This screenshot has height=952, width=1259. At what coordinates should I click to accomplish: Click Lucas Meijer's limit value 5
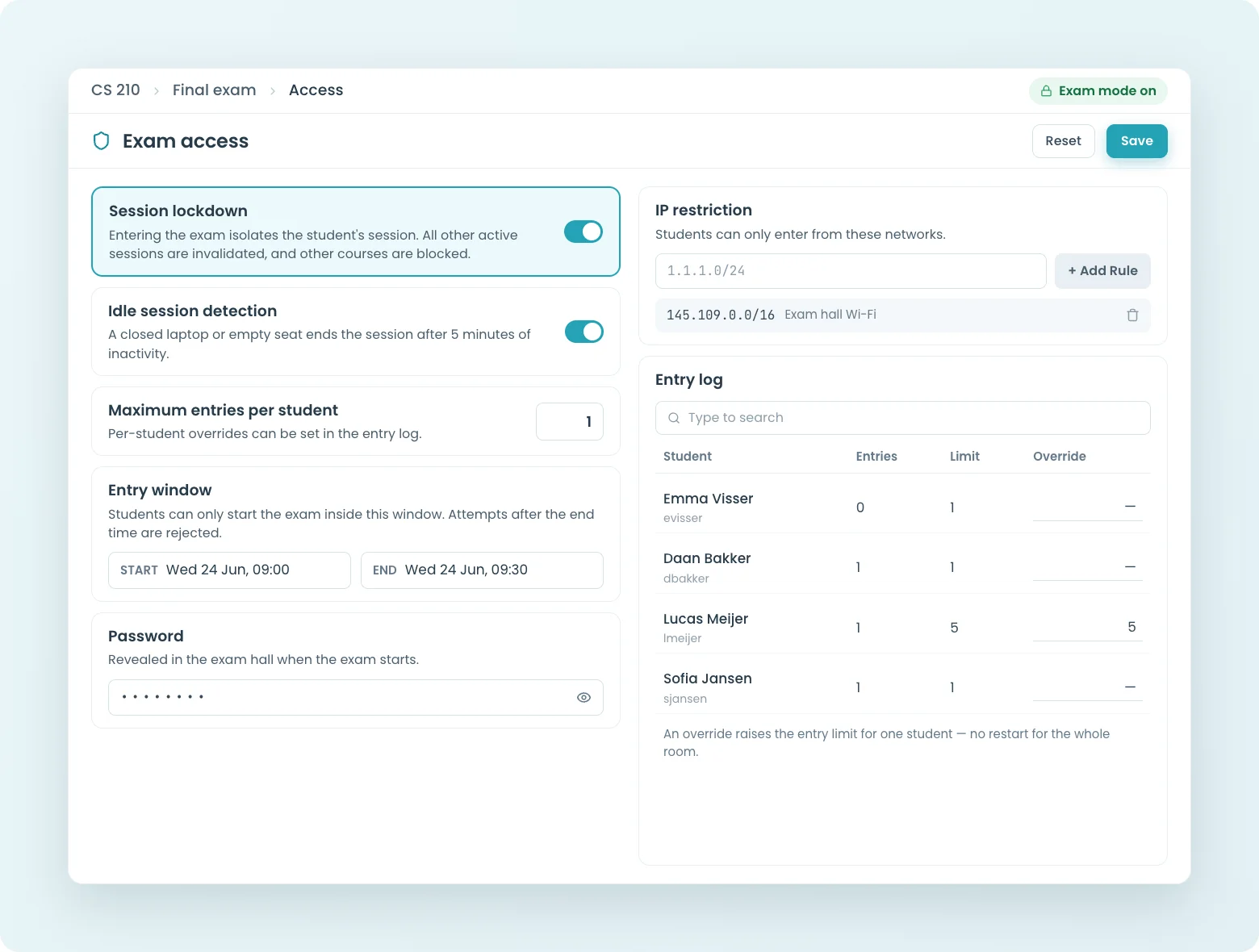click(954, 628)
